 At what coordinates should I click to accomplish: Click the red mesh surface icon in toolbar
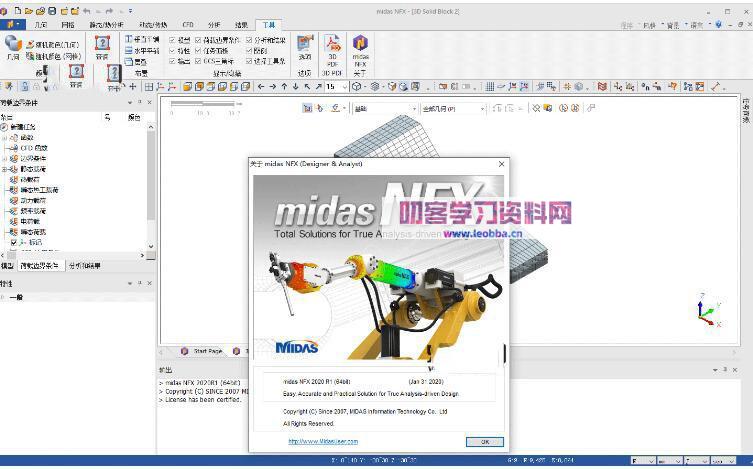coord(602,86)
